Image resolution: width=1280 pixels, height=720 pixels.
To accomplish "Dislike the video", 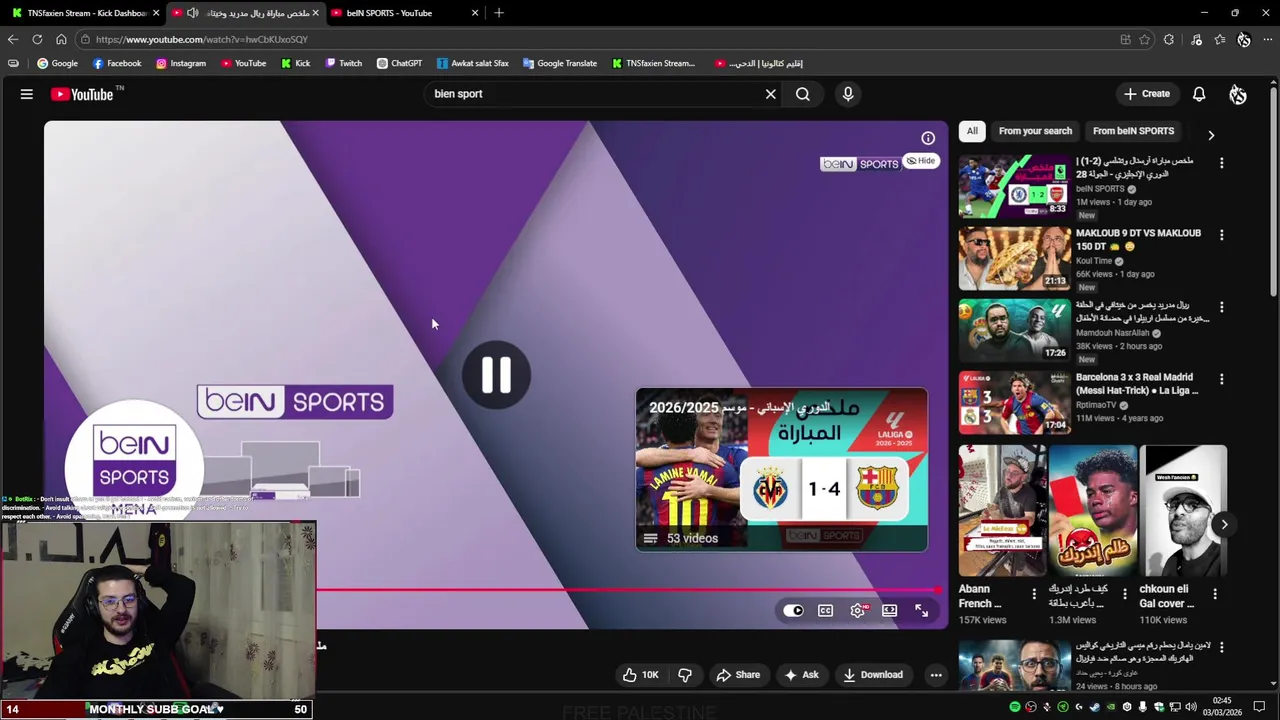I will [685, 675].
